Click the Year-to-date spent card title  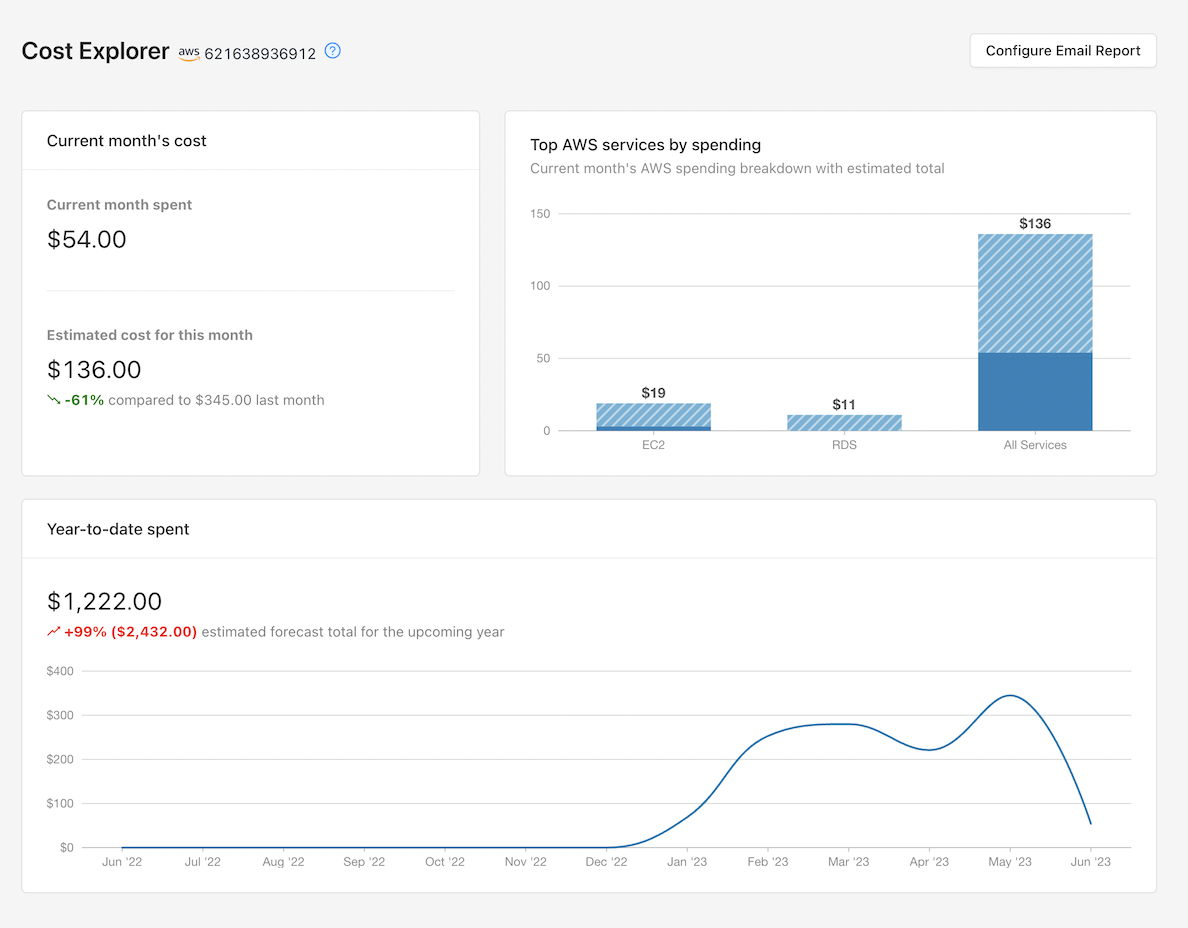(x=118, y=530)
